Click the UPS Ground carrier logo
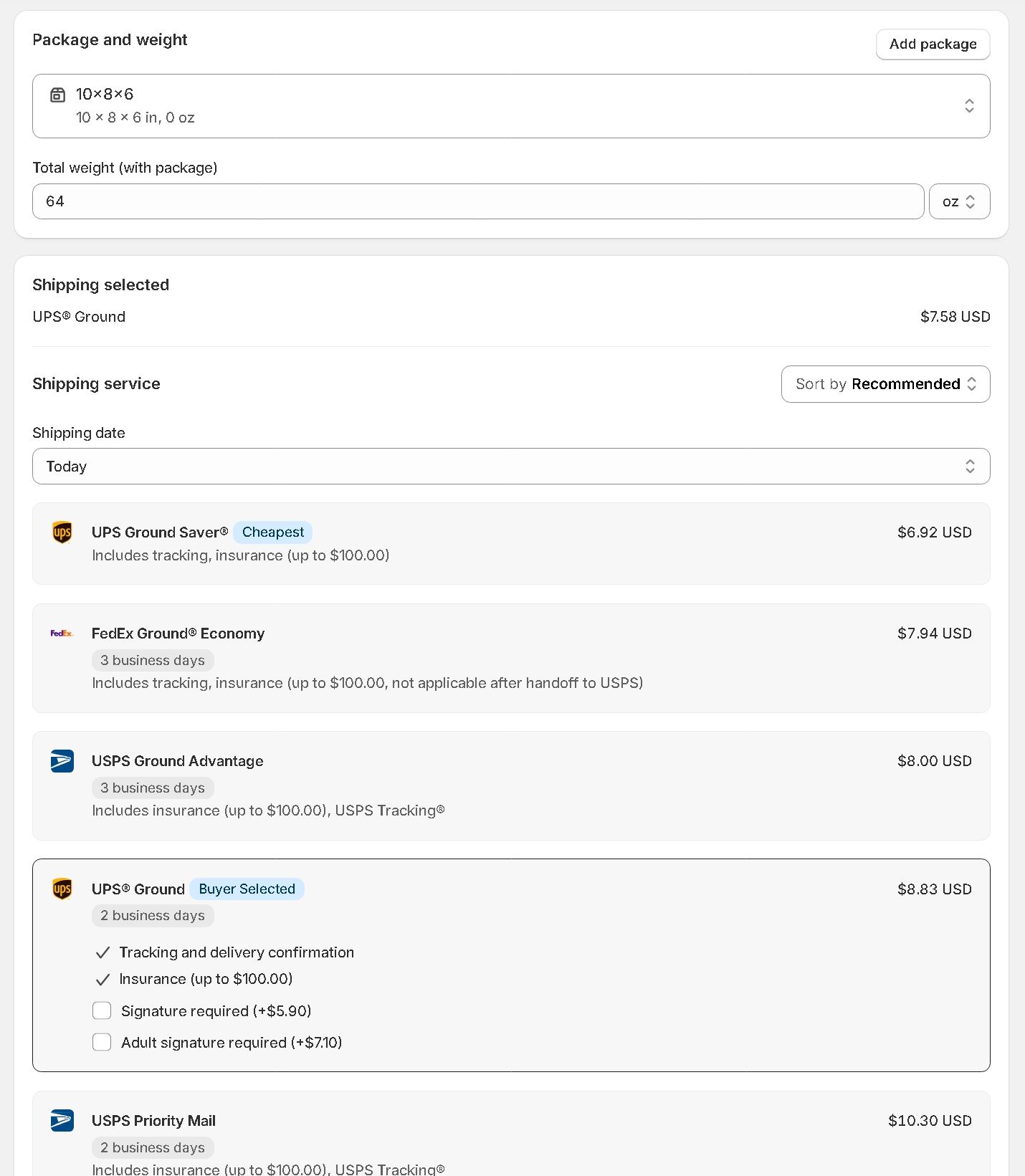The height and width of the screenshot is (1176, 1025). pyautogui.click(x=62, y=889)
